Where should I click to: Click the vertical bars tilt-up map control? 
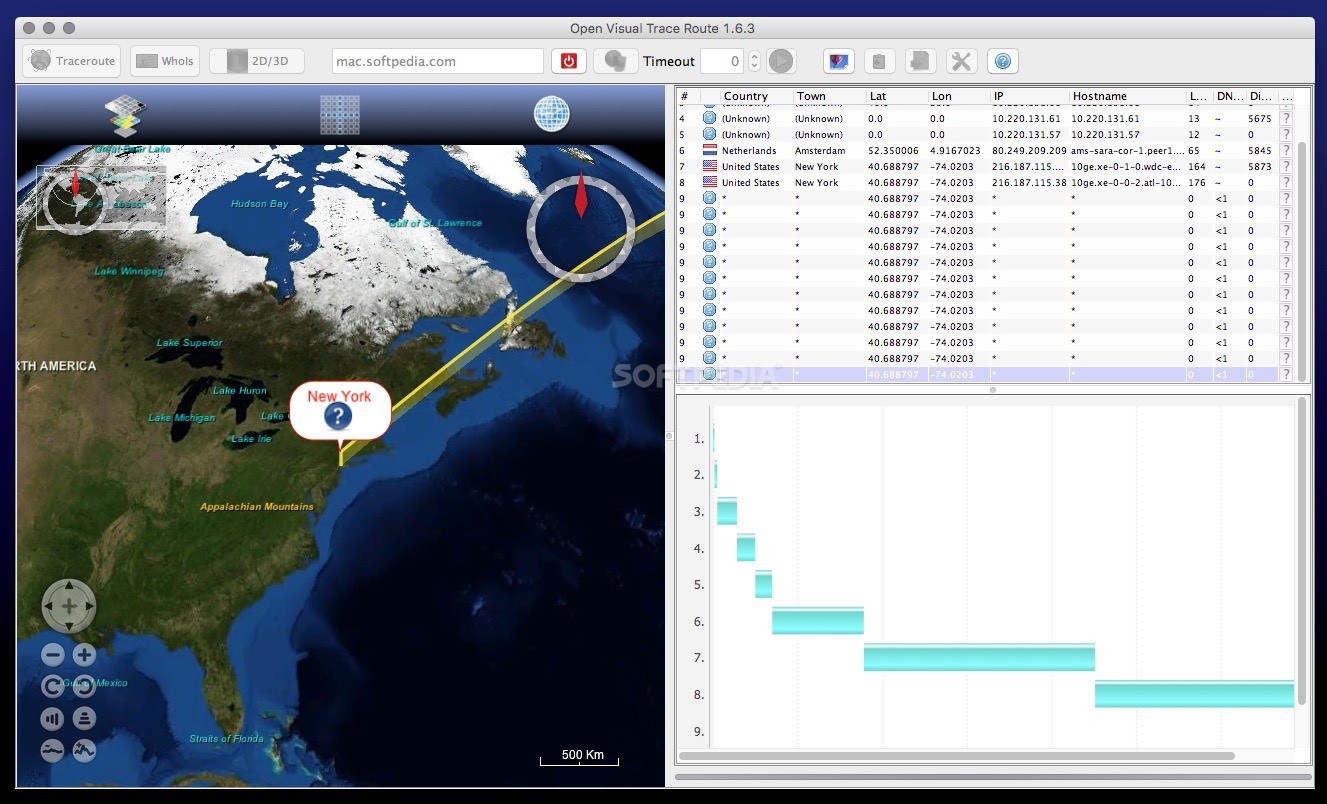point(53,718)
